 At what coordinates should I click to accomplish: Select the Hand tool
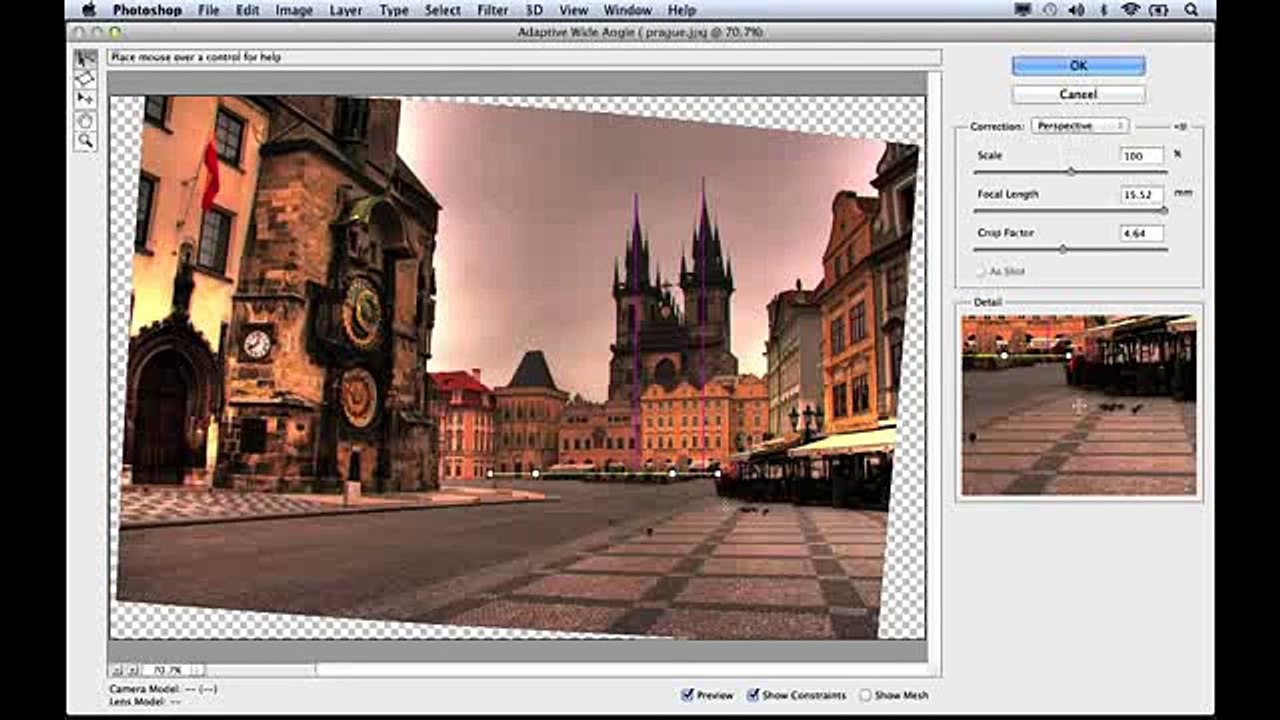[x=86, y=120]
